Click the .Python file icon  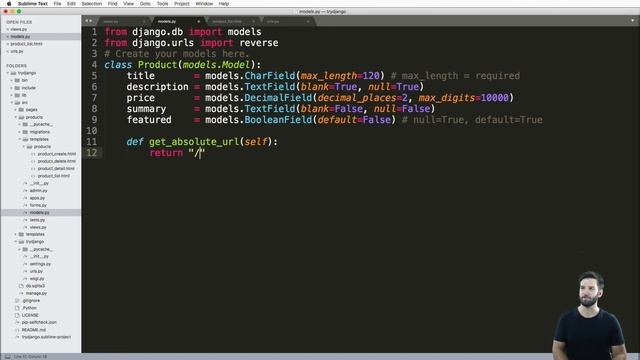[17, 308]
